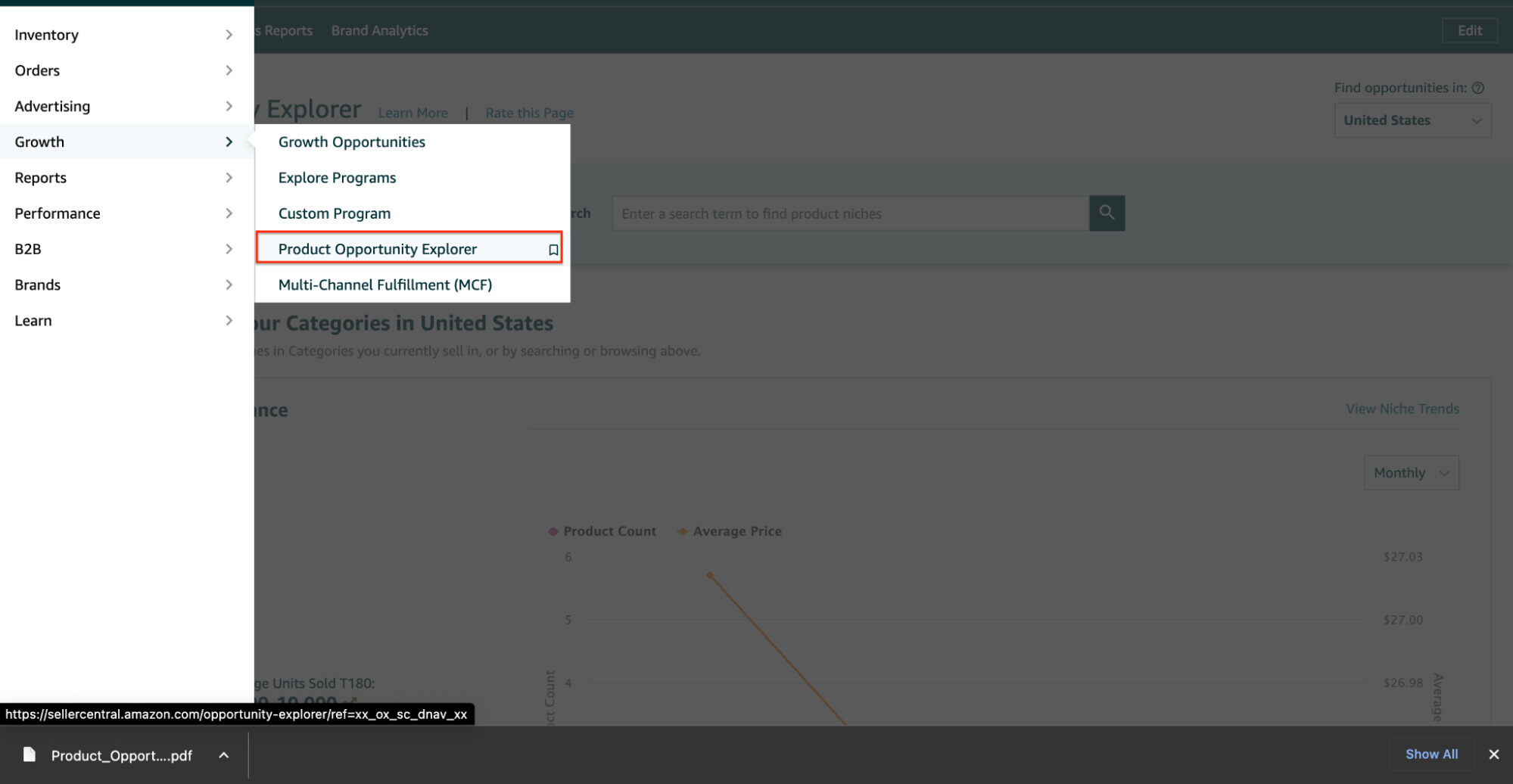Open Growth Opportunities from the submenu
The height and width of the screenshot is (784, 1513).
pyautogui.click(x=351, y=142)
